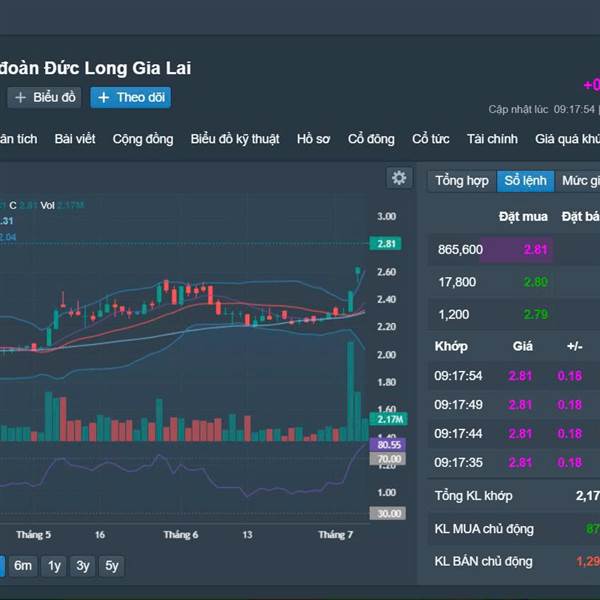Click the 2.17M volume label on axis

[x=389, y=419]
